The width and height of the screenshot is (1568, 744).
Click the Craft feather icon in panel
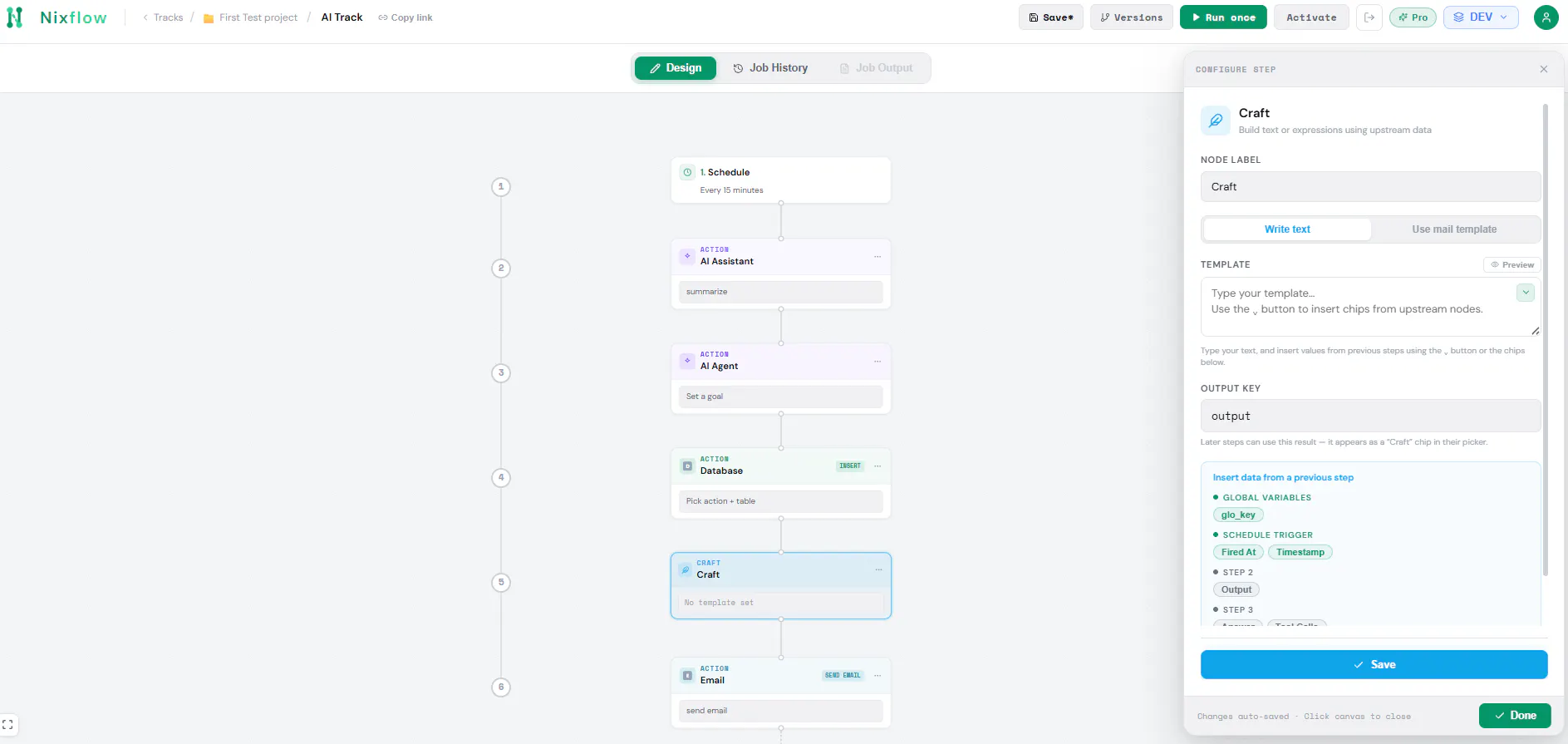click(x=1216, y=121)
